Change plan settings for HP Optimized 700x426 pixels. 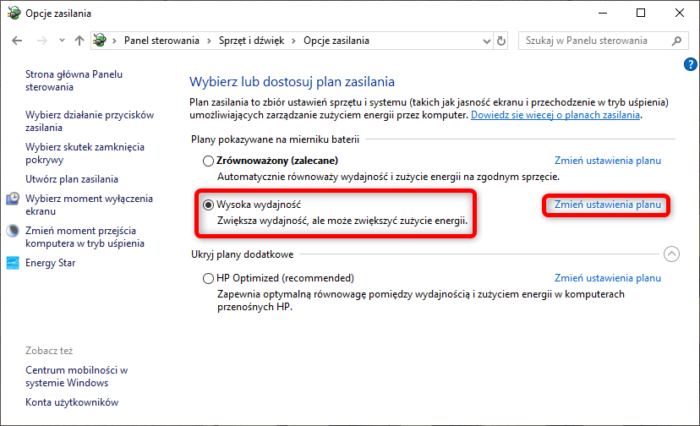pyautogui.click(x=608, y=278)
